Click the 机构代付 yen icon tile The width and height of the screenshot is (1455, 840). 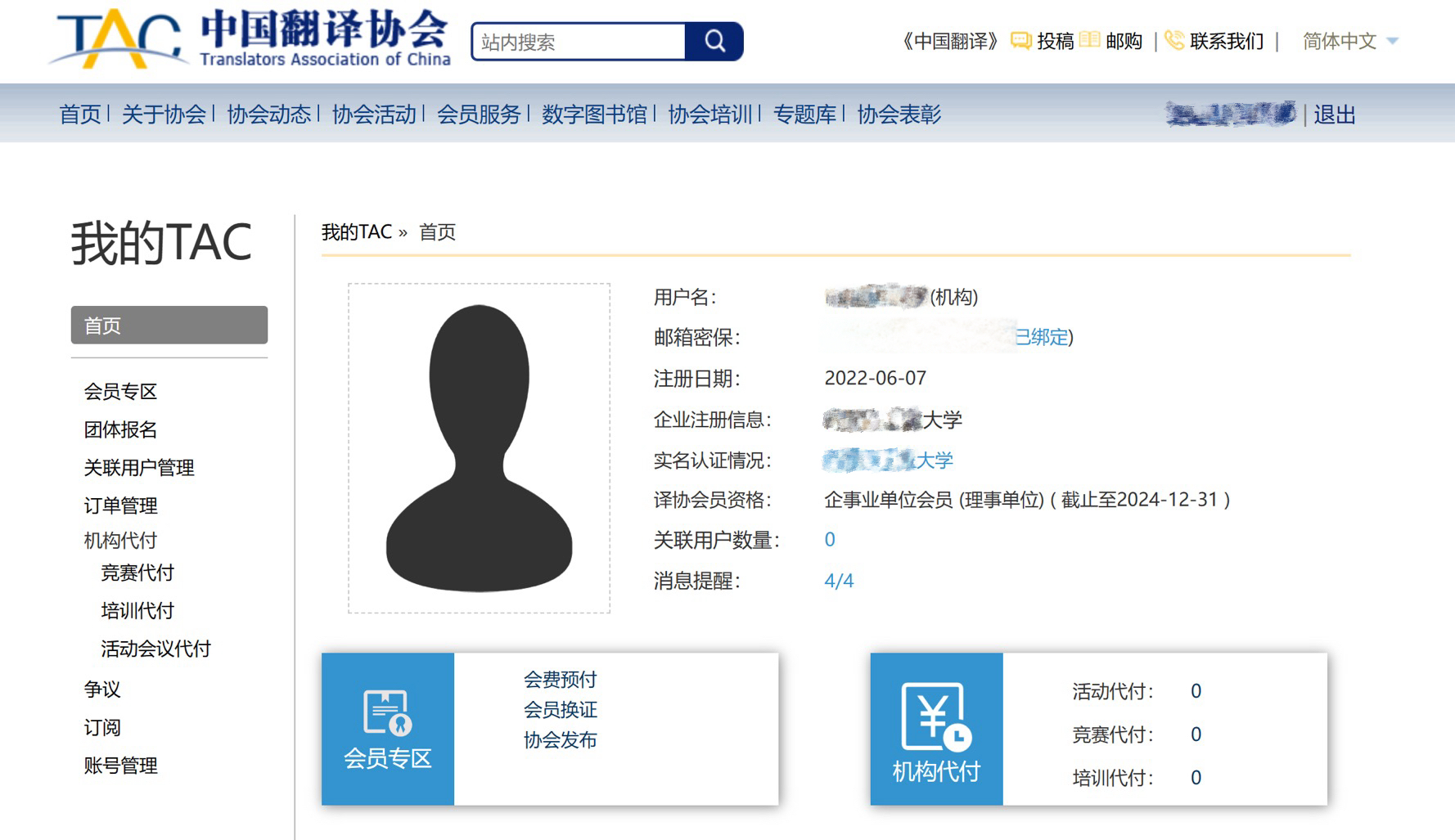point(936,728)
